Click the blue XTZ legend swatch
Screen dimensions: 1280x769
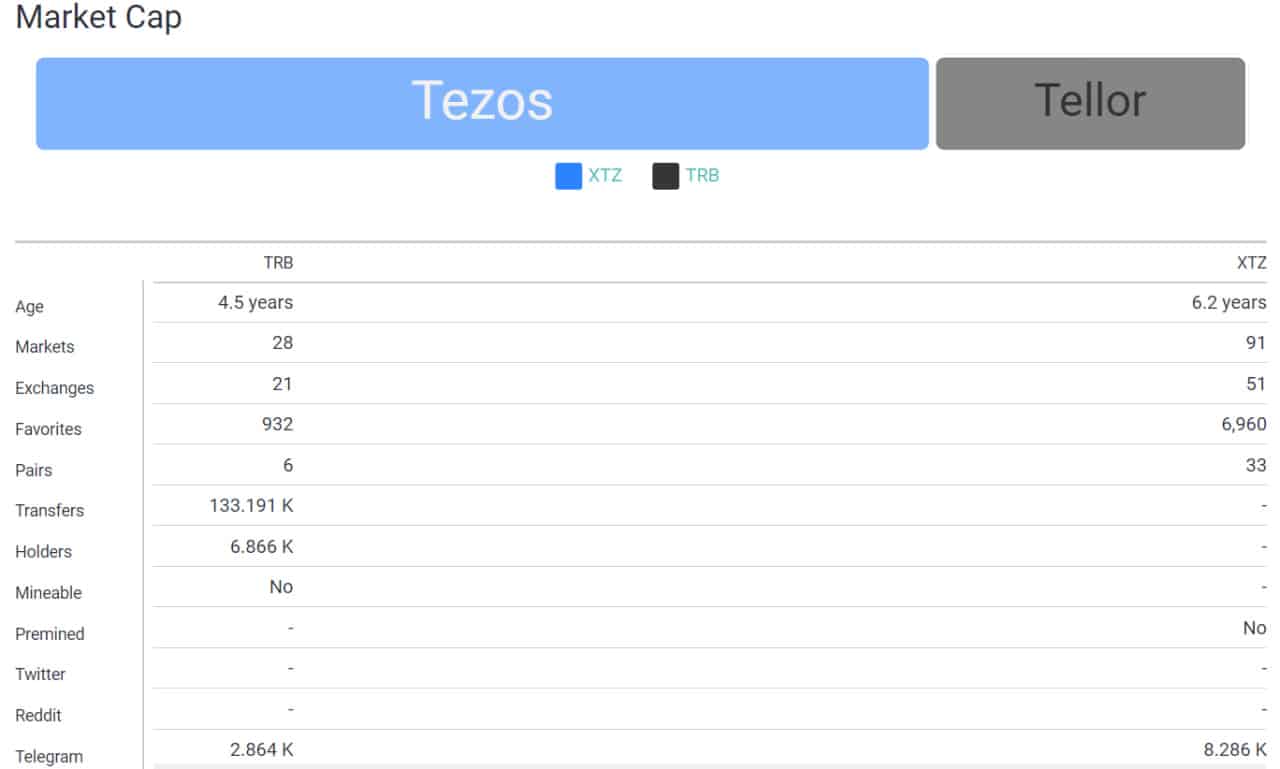[568, 176]
